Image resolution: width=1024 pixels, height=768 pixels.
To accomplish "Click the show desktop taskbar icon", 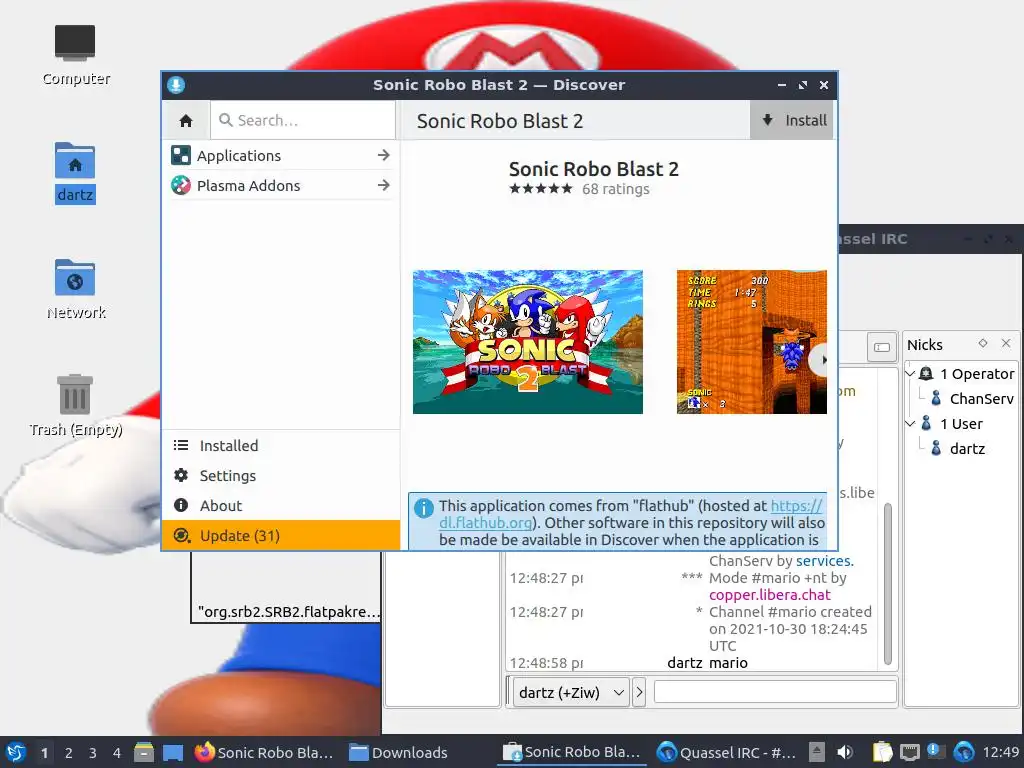I will click(172, 752).
